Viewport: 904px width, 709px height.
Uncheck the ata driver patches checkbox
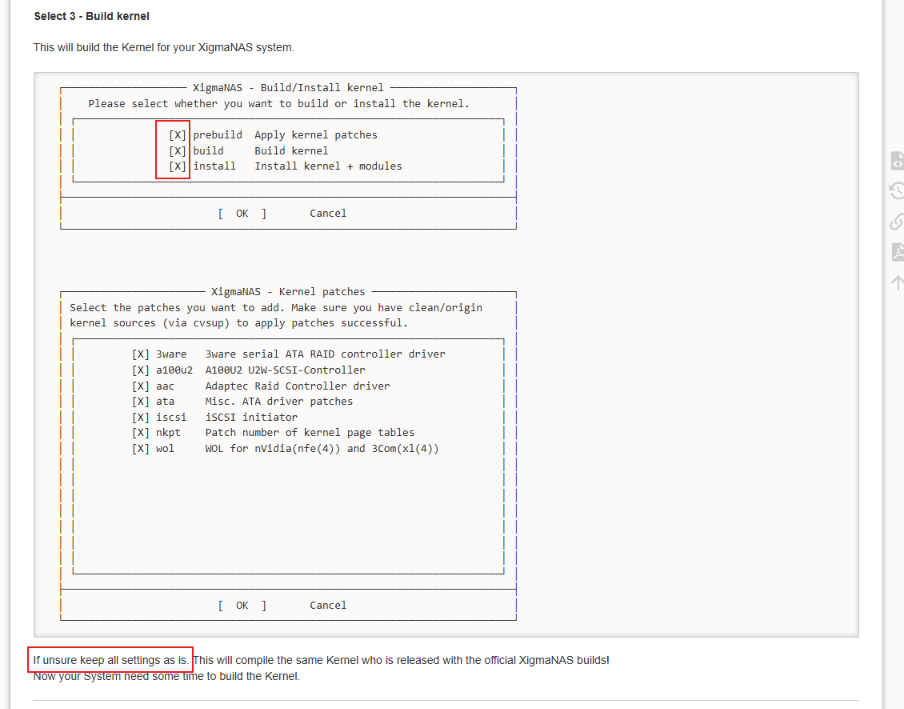pyautogui.click(x=141, y=401)
